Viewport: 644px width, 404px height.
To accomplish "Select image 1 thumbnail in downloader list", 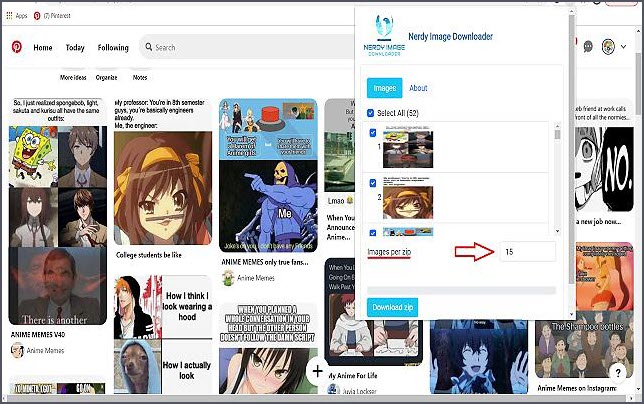I will tap(408, 147).
